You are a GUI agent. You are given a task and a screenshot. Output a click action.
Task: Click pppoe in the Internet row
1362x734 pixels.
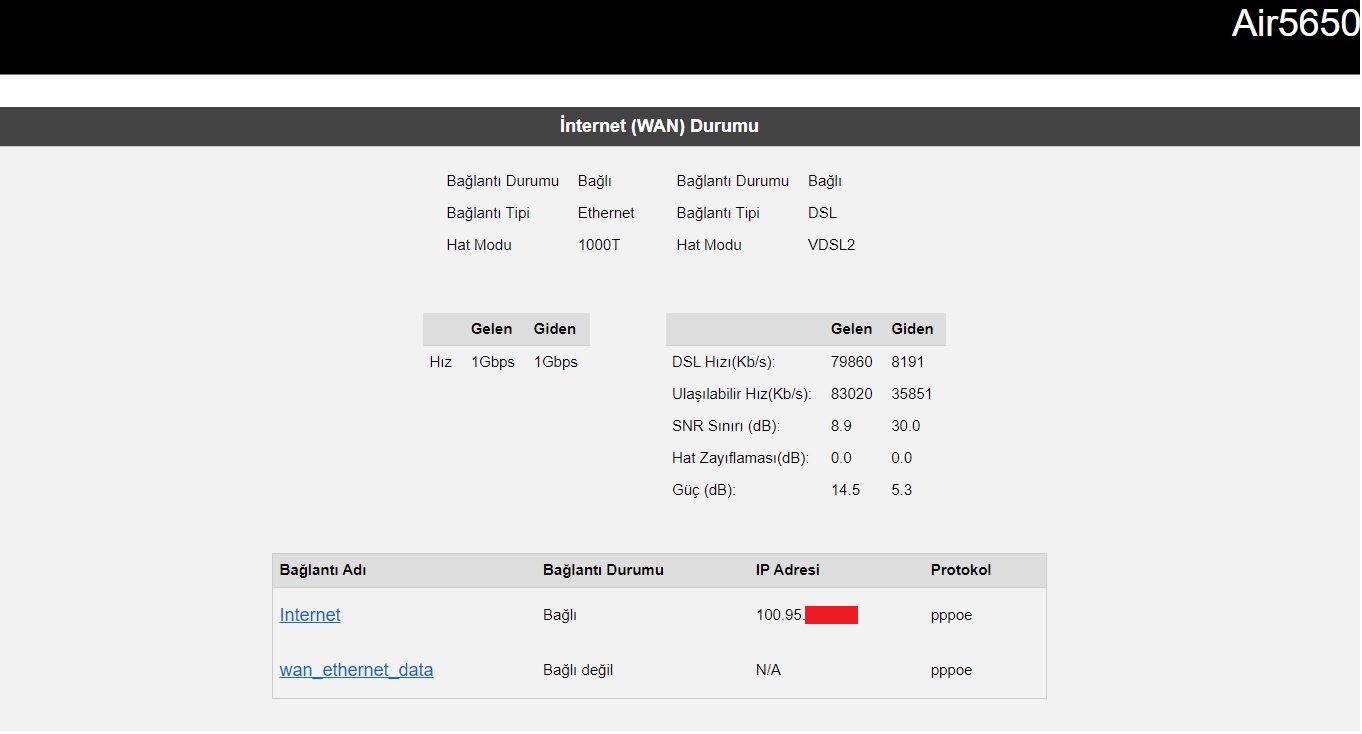click(x=951, y=615)
